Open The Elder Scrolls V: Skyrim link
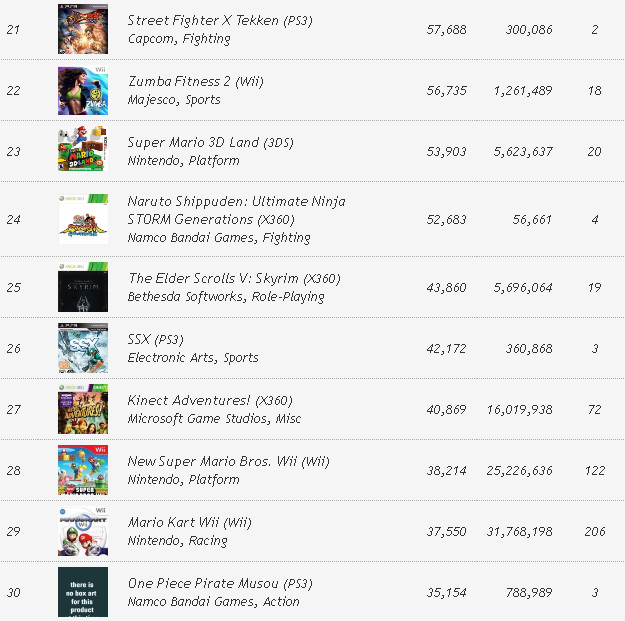The image size is (625, 621). click(234, 279)
